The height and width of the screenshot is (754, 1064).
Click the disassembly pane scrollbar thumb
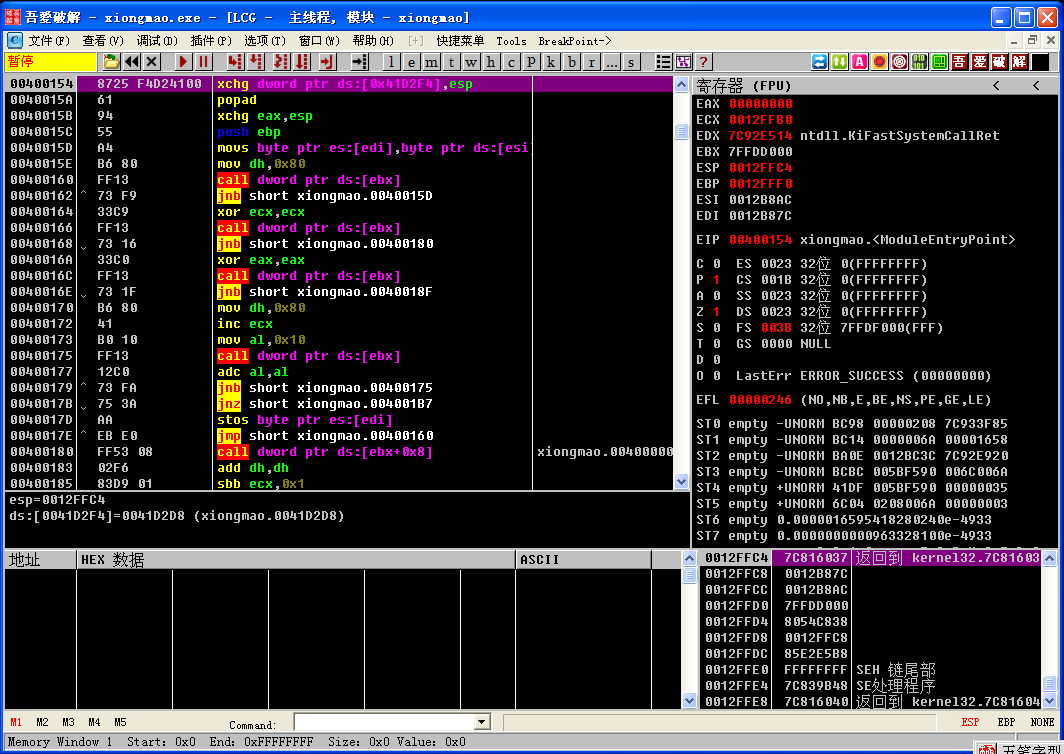coord(682,132)
